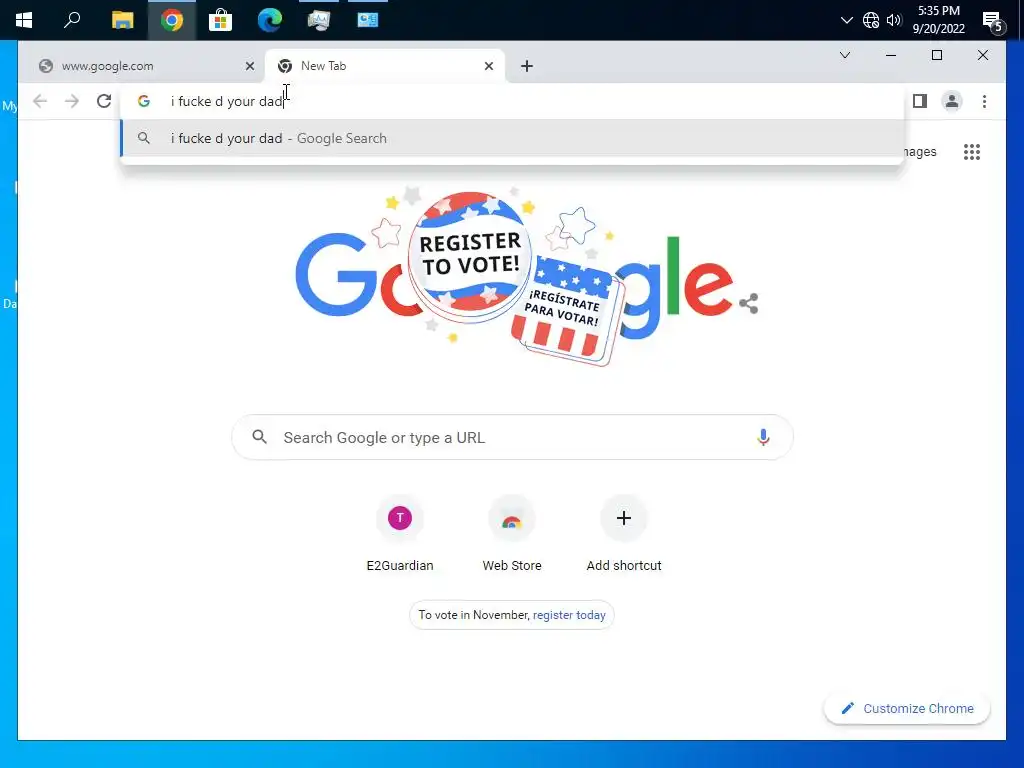Click the Chrome icon in the taskbar
This screenshot has height=768, width=1024.
[x=172, y=20]
